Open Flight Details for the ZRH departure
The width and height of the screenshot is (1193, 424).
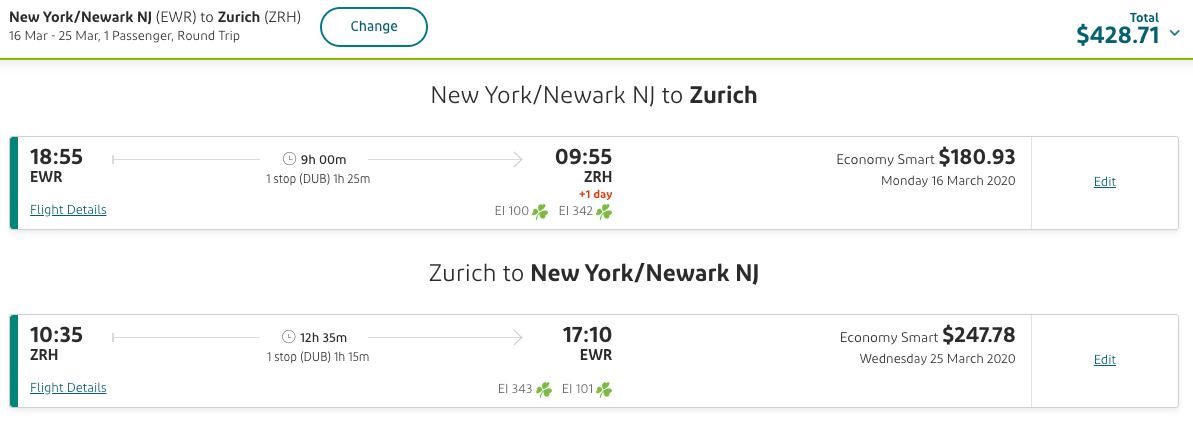(68, 388)
